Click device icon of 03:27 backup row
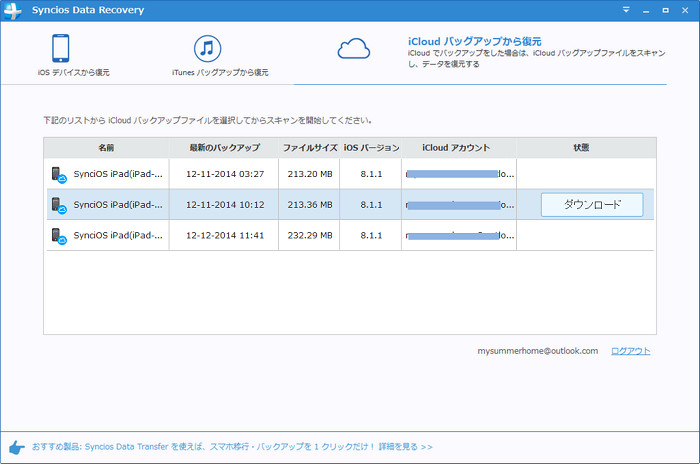Screen dimensions: 700x464 [x=59, y=175]
